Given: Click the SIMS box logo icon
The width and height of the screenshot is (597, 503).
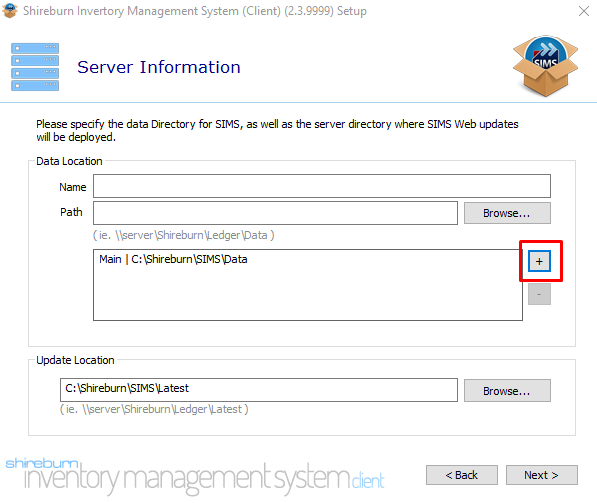Looking at the screenshot, I should 545,65.
